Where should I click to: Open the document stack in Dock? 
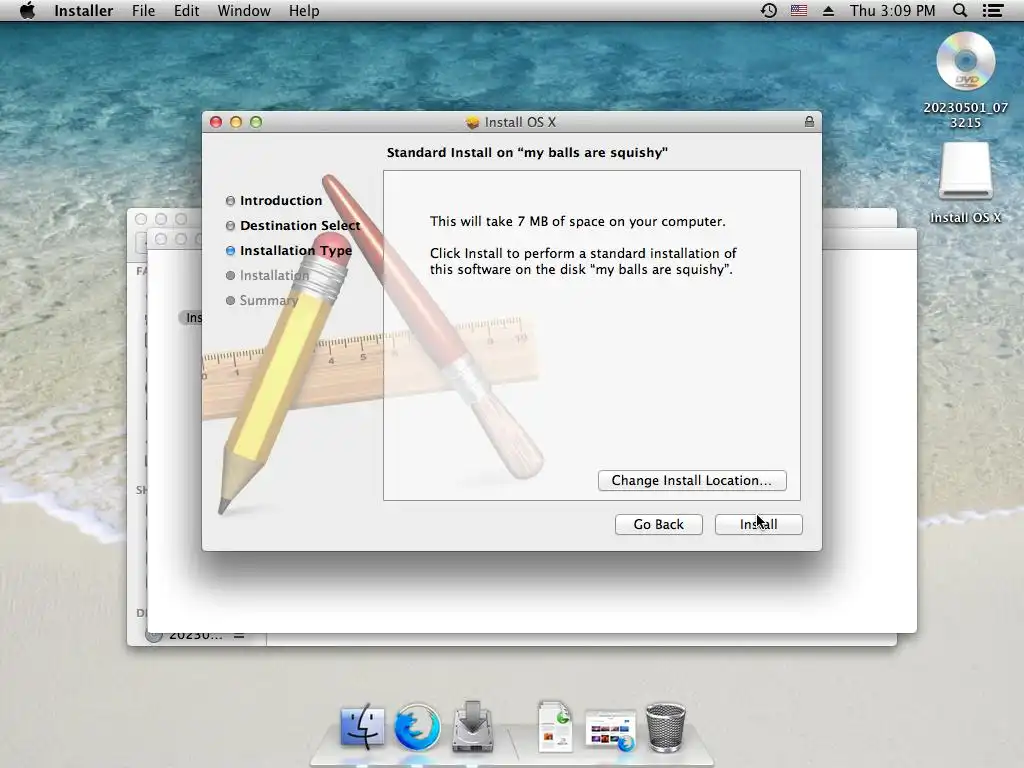pyautogui.click(x=555, y=726)
